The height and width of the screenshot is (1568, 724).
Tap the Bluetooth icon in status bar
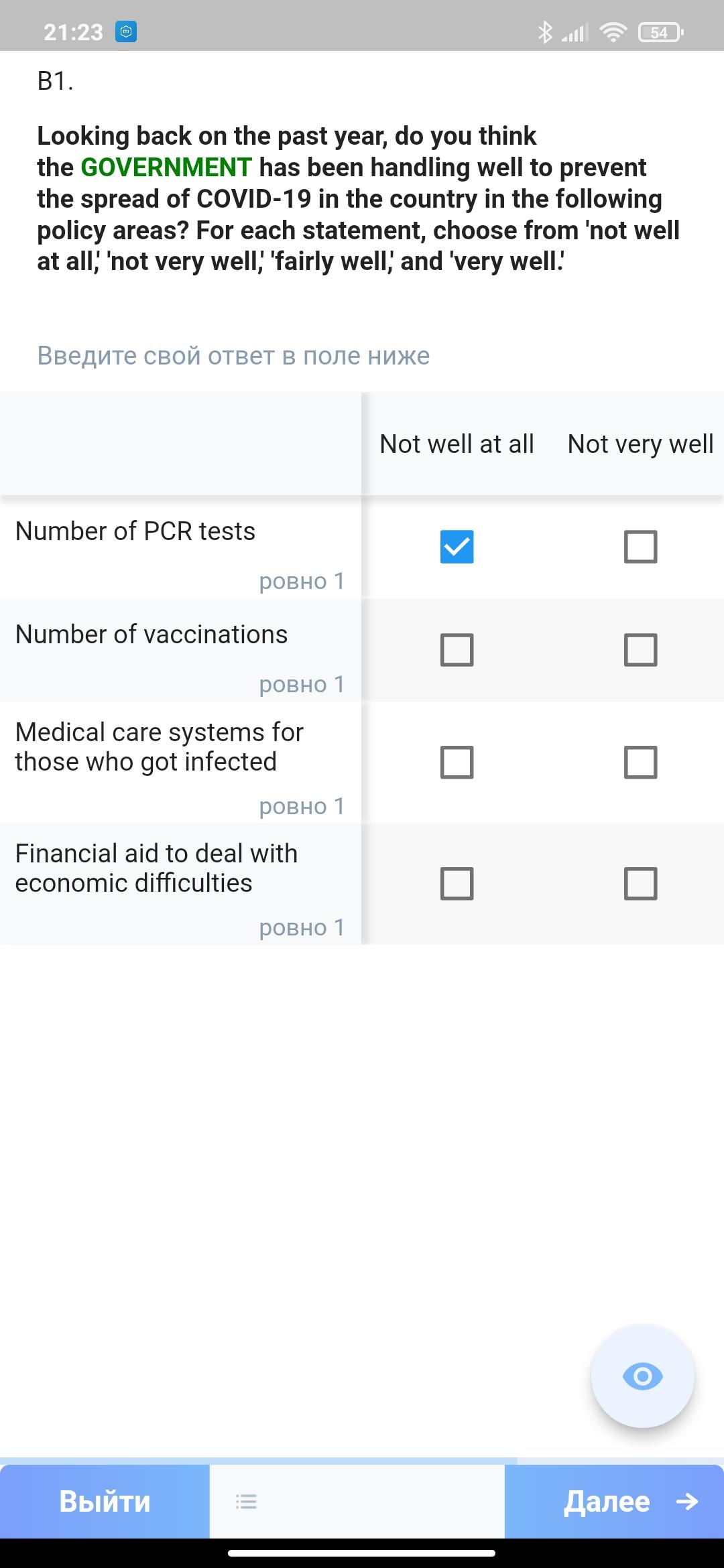click(545, 31)
